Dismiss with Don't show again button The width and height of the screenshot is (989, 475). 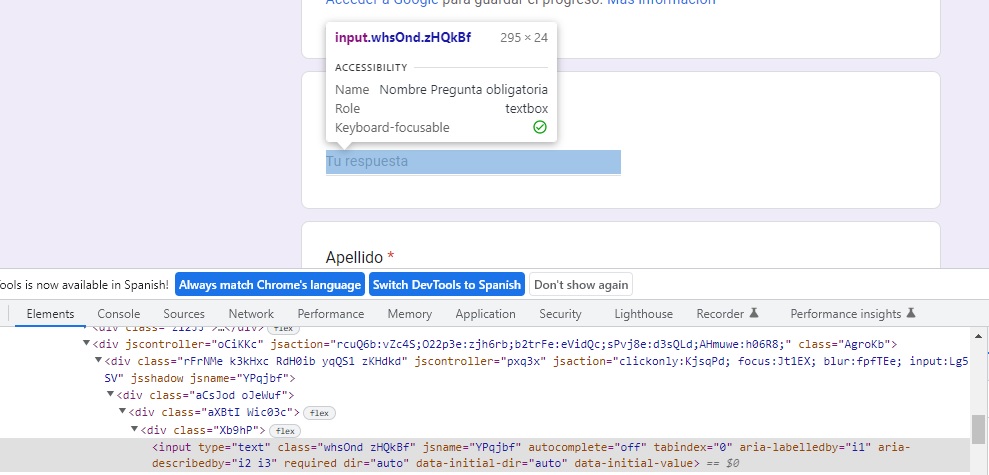pyautogui.click(x=581, y=285)
